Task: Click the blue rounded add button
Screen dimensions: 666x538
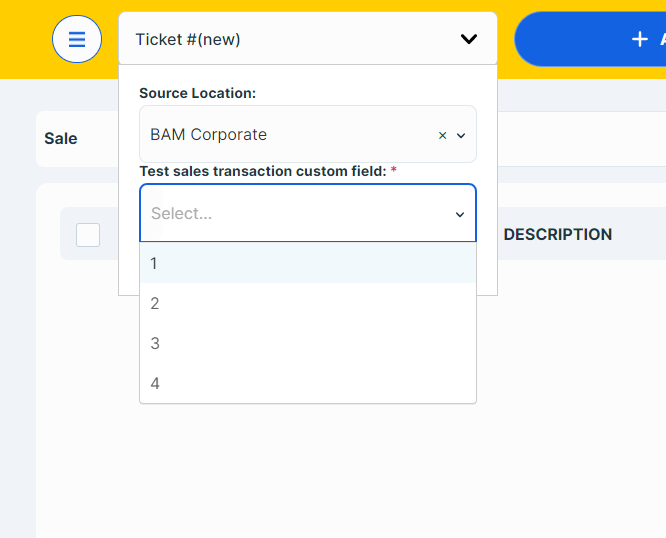Action: [x=590, y=39]
